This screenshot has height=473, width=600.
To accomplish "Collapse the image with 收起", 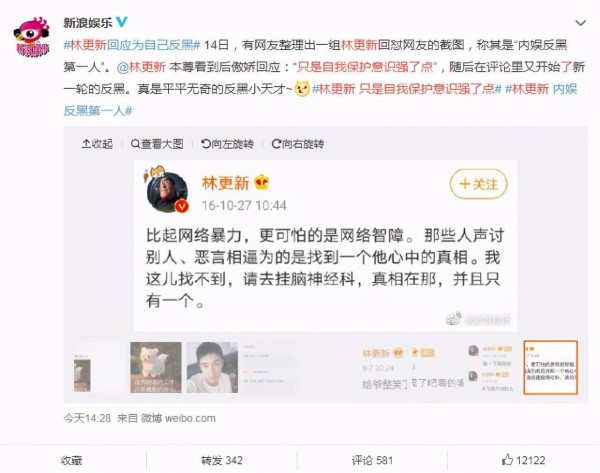I will (x=97, y=144).
